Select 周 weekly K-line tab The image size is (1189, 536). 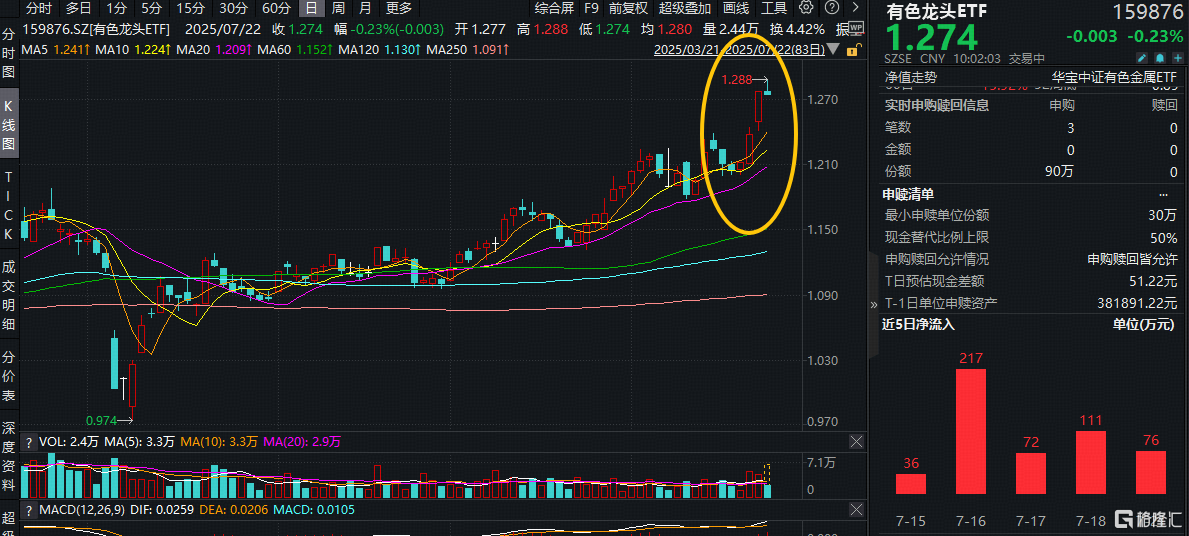pos(339,8)
